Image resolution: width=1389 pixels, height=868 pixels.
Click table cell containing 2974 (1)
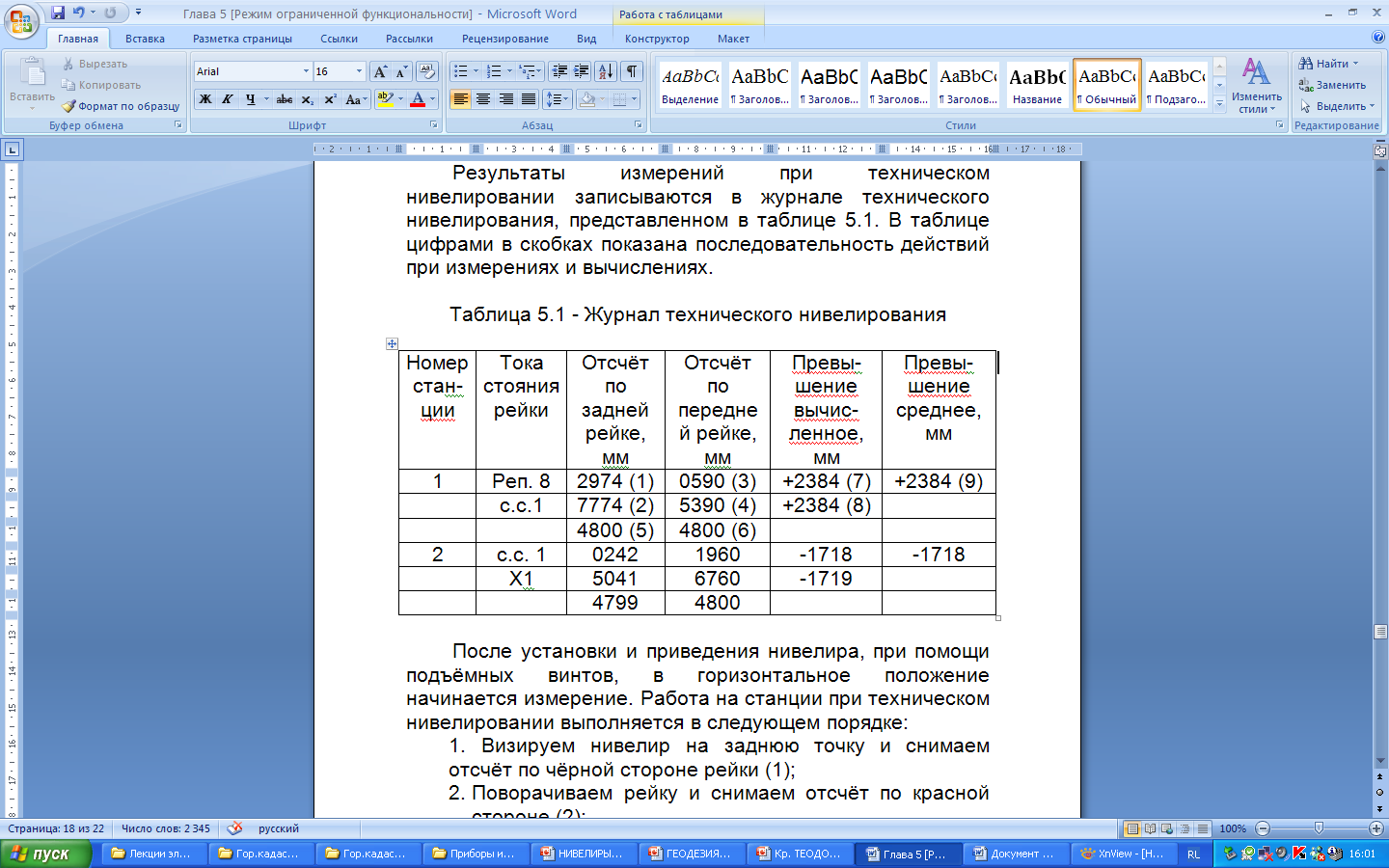615,481
